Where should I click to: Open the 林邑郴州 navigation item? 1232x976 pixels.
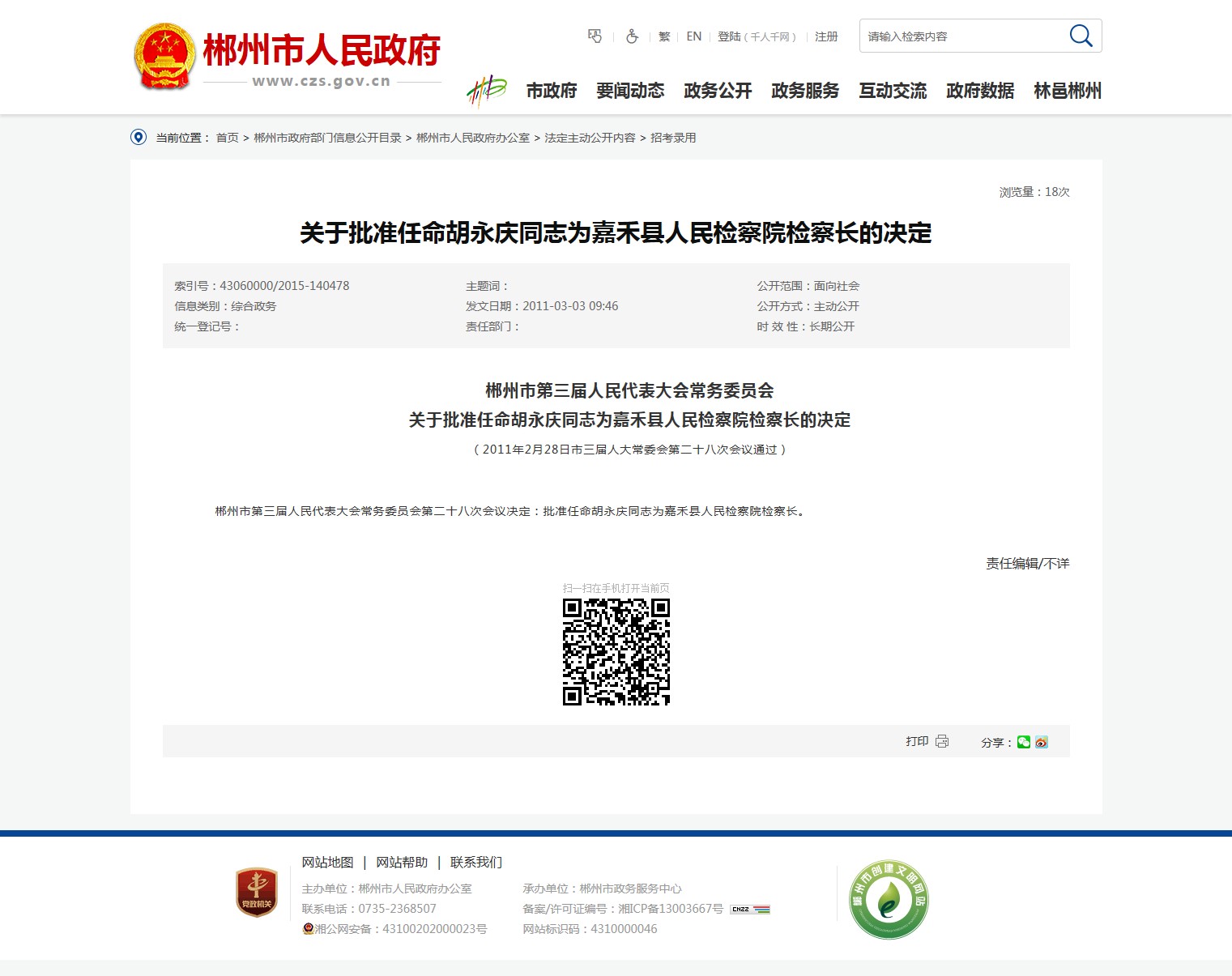(x=1067, y=91)
